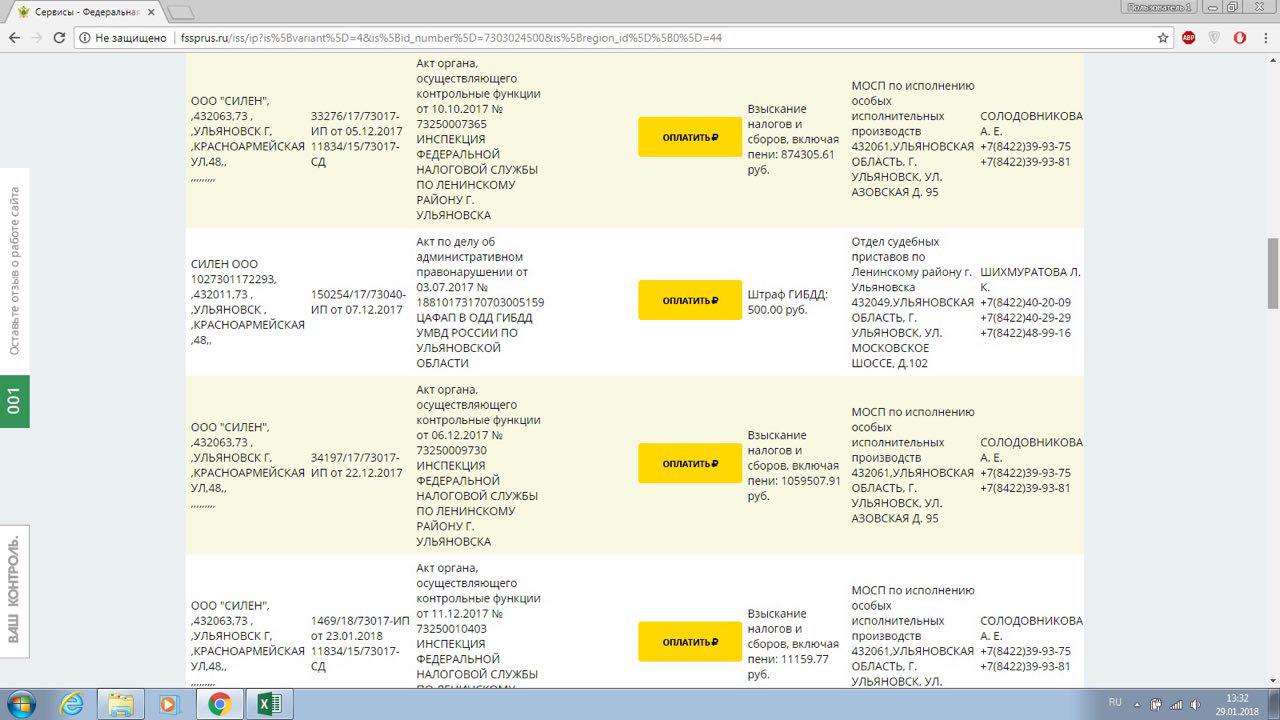Select the 'Сервисы - Федеральная' browser tab
The image size is (1280, 720).
[x=85, y=12]
